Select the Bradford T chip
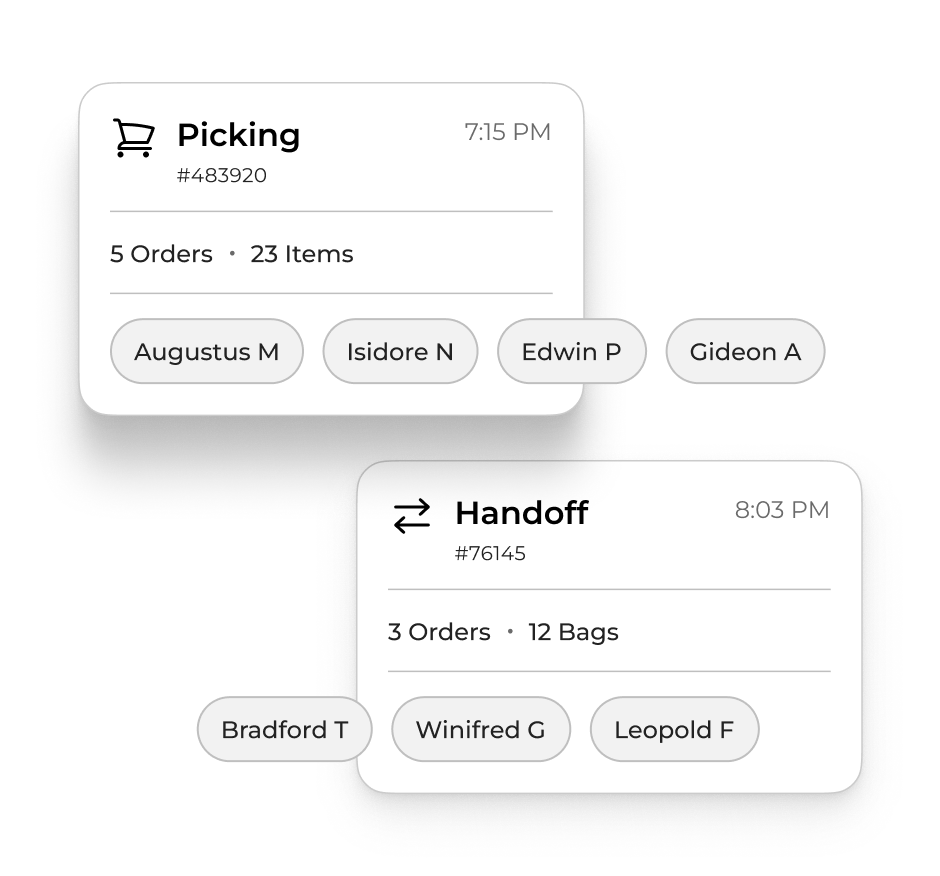 [x=284, y=730]
